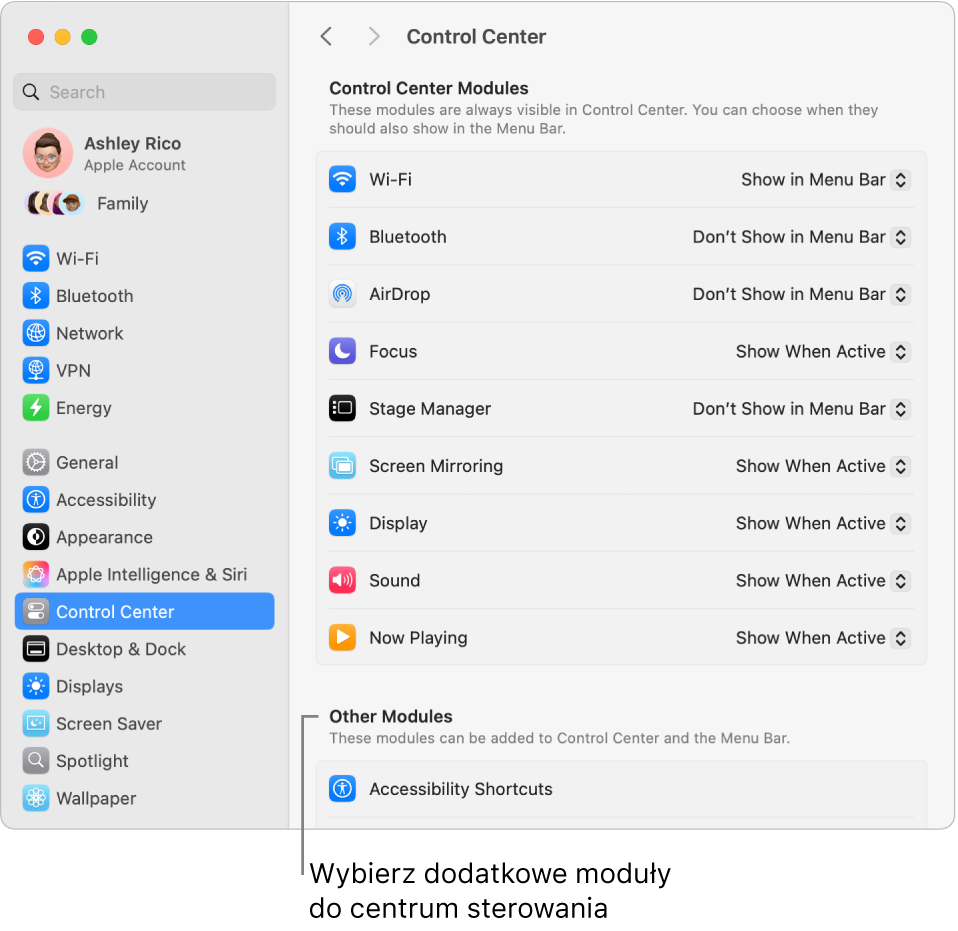Click the Bluetooth module icon in modules list
This screenshot has height=931, width=958.
(342, 236)
